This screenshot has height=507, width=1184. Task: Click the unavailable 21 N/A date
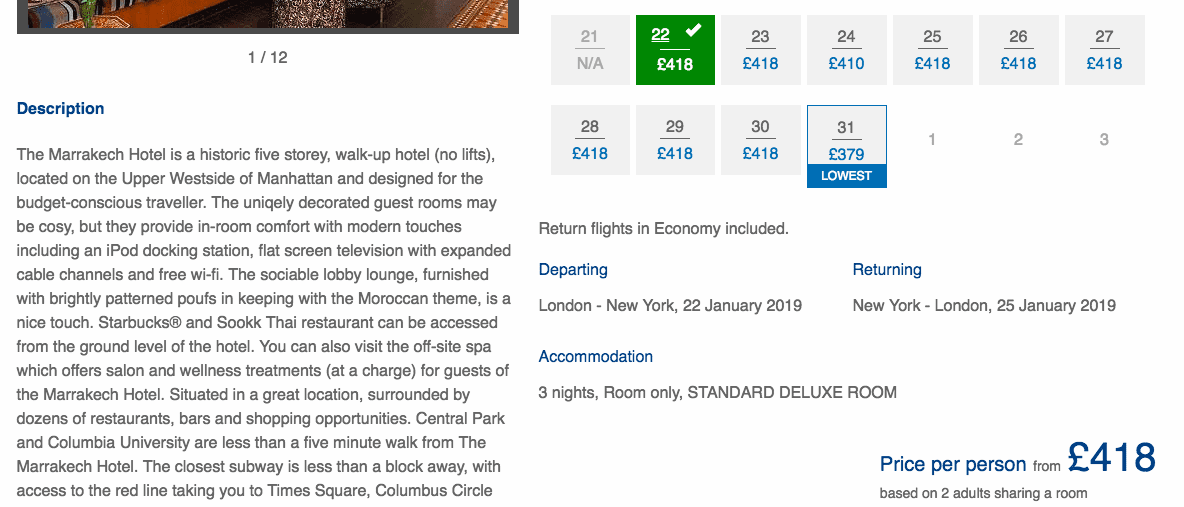[590, 50]
